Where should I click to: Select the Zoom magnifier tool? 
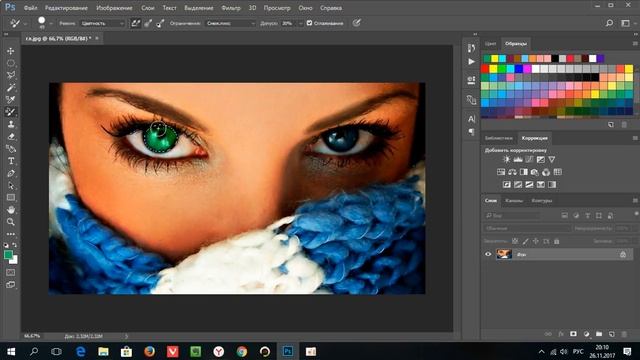click(x=11, y=222)
